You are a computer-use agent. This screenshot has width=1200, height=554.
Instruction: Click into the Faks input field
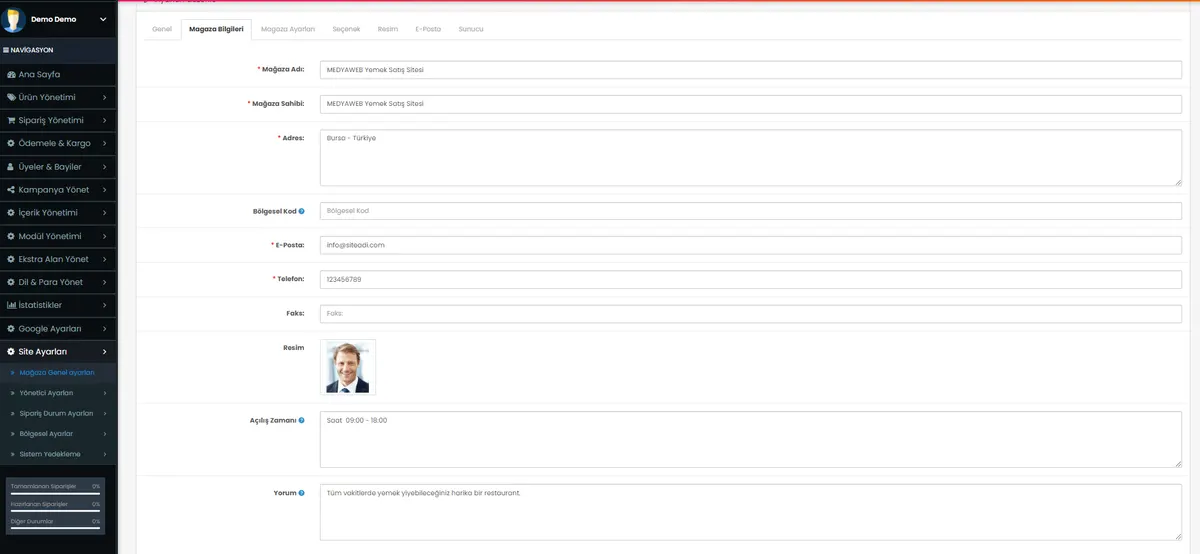pos(751,314)
